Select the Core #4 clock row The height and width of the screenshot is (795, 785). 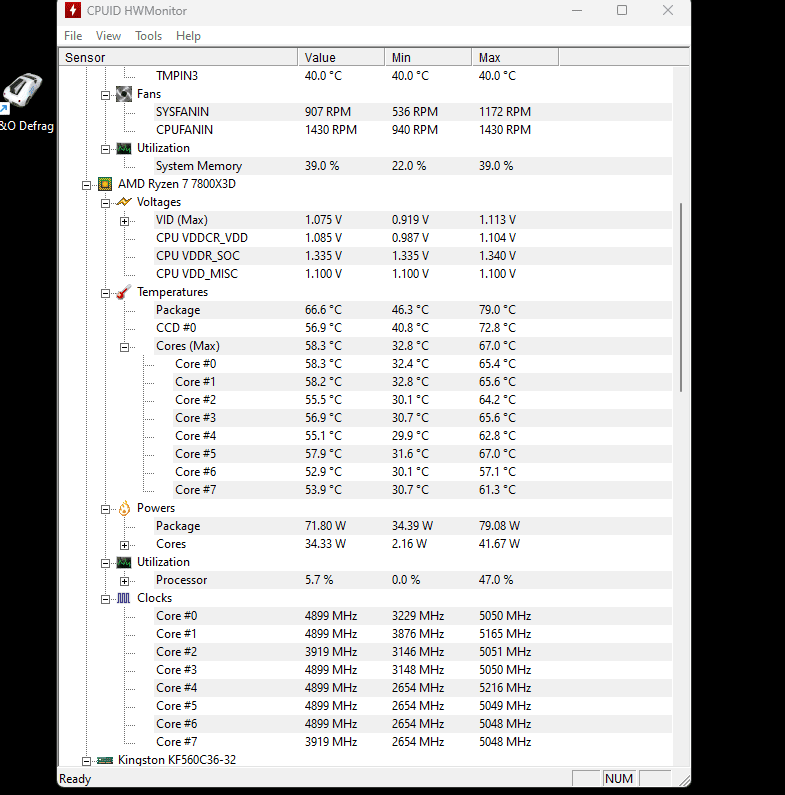click(x=413, y=688)
